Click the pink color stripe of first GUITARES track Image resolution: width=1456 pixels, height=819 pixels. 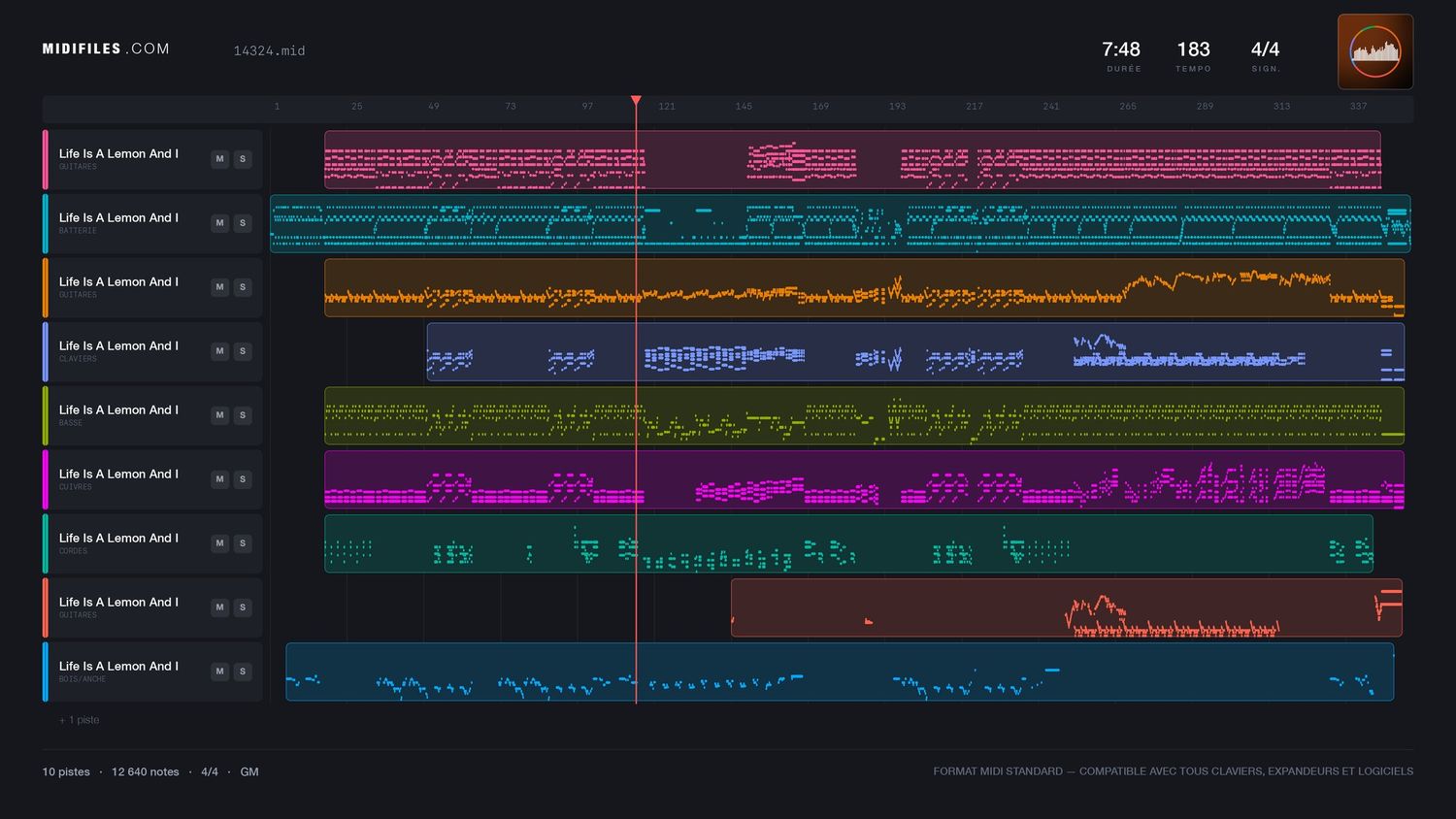(45, 159)
